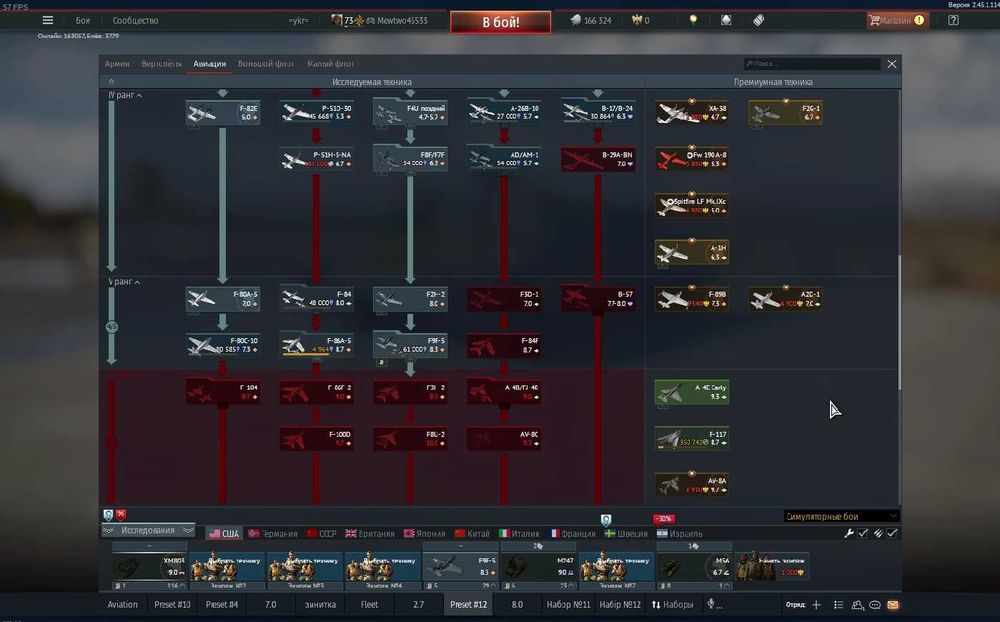1000x622 pixels.
Task: Select the P-51D-30 aircraft card
Action: 316,113
